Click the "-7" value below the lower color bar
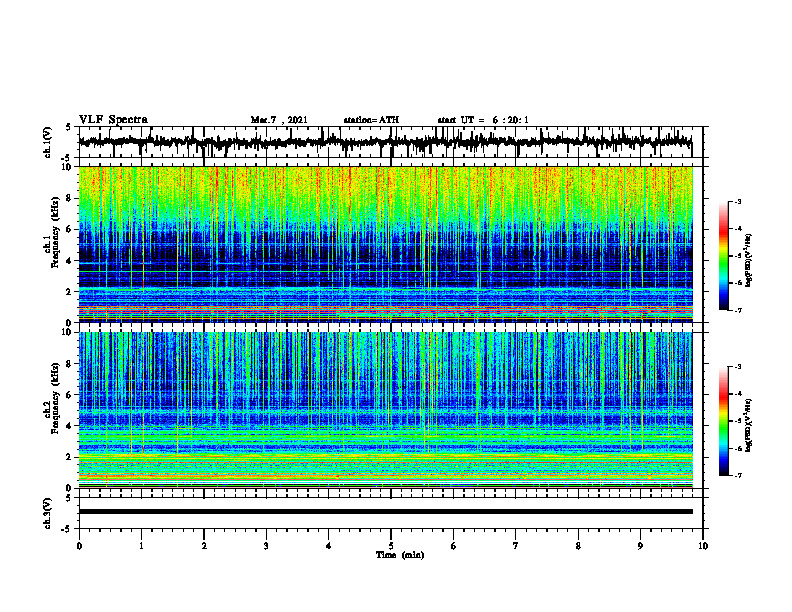 pyautogui.click(x=737, y=475)
